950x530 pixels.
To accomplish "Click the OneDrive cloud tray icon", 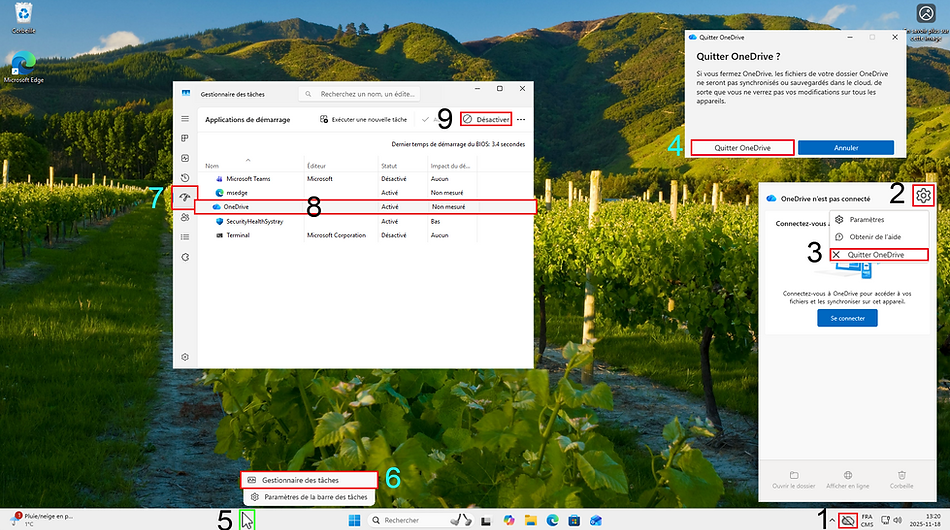I will pyautogui.click(x=848, y=520).
